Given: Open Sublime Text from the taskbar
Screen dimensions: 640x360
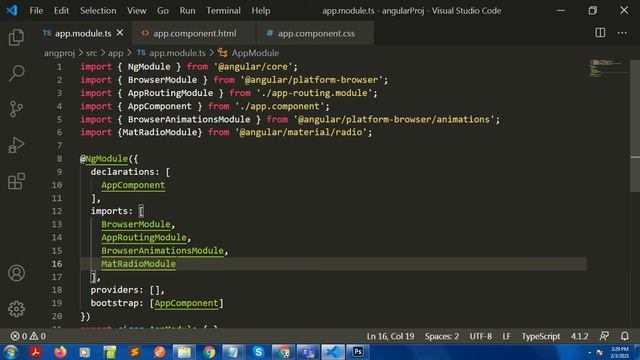Looking at the screenshot, I should [x=135, y=352].
